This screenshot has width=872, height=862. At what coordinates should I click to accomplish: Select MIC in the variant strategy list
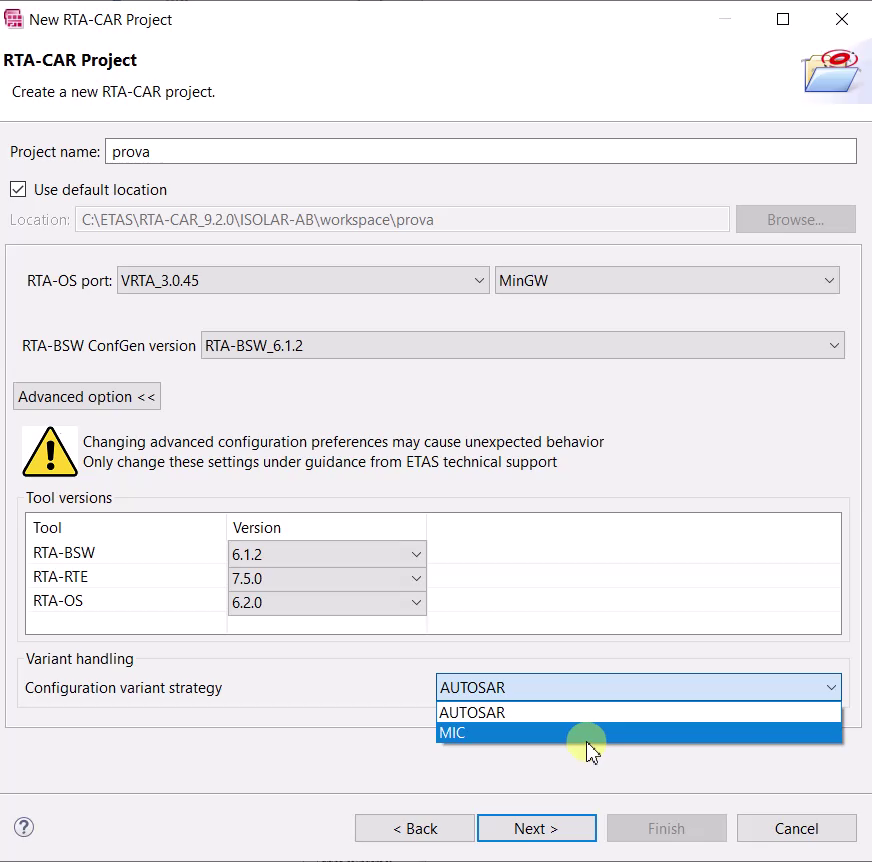coord(638,732)
